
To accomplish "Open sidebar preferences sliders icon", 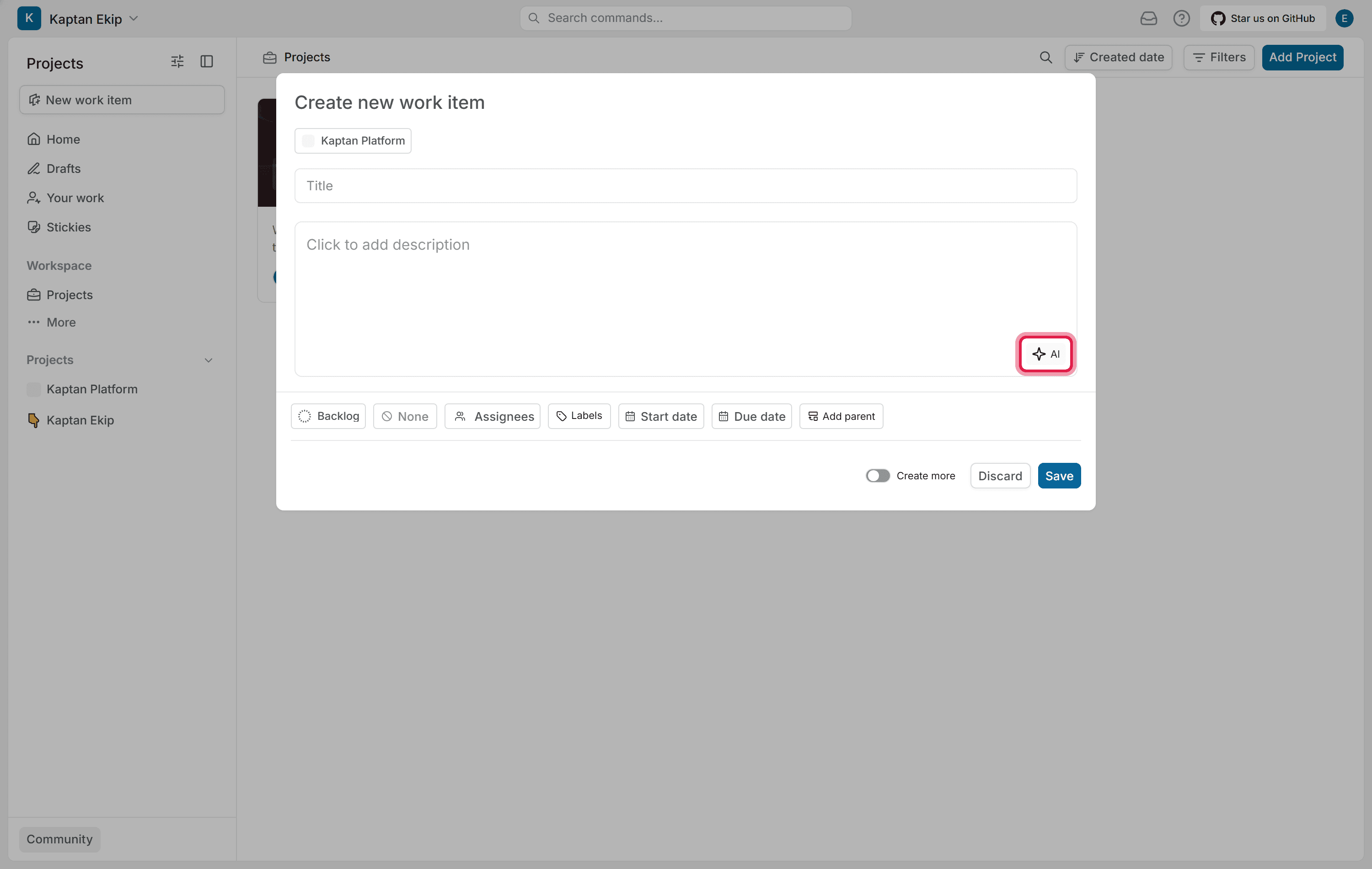I will [177, 62].
